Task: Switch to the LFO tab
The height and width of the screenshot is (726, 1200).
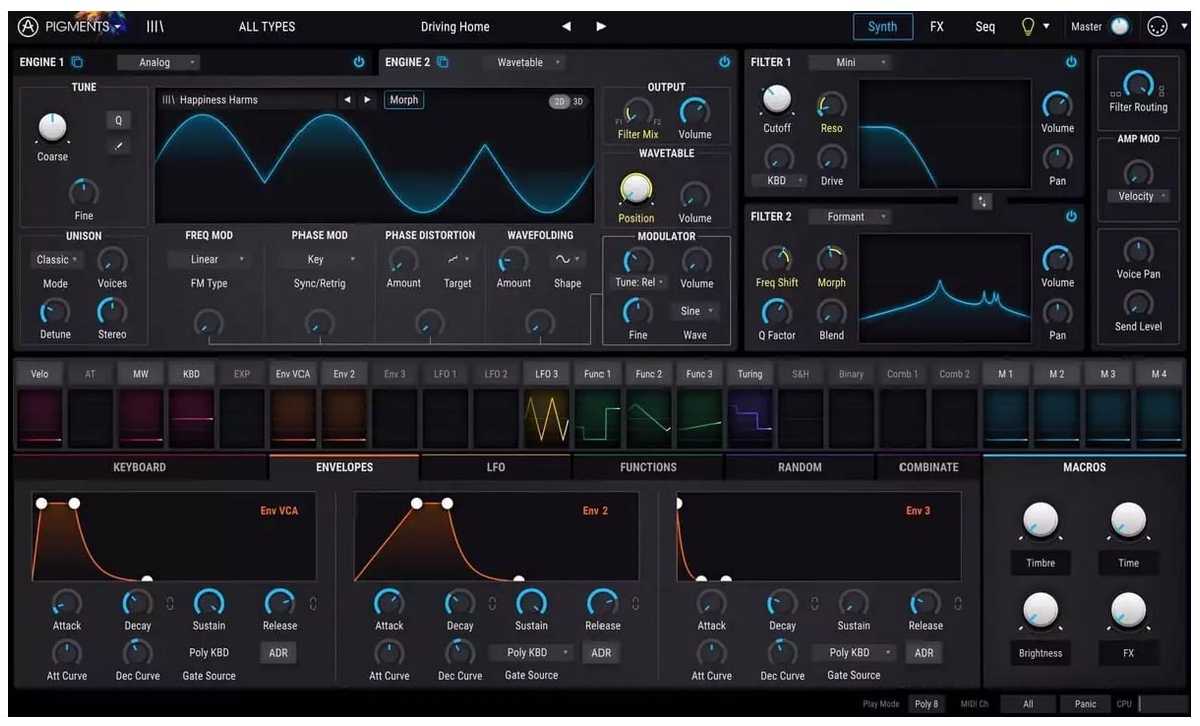Action: coord(496,467)
